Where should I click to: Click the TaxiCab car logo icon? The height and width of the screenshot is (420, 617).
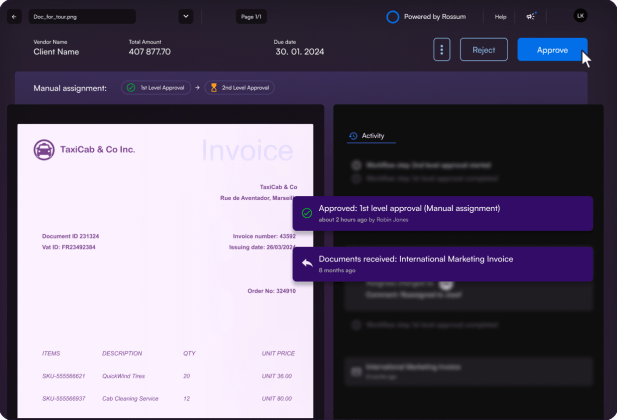point(44,149)
